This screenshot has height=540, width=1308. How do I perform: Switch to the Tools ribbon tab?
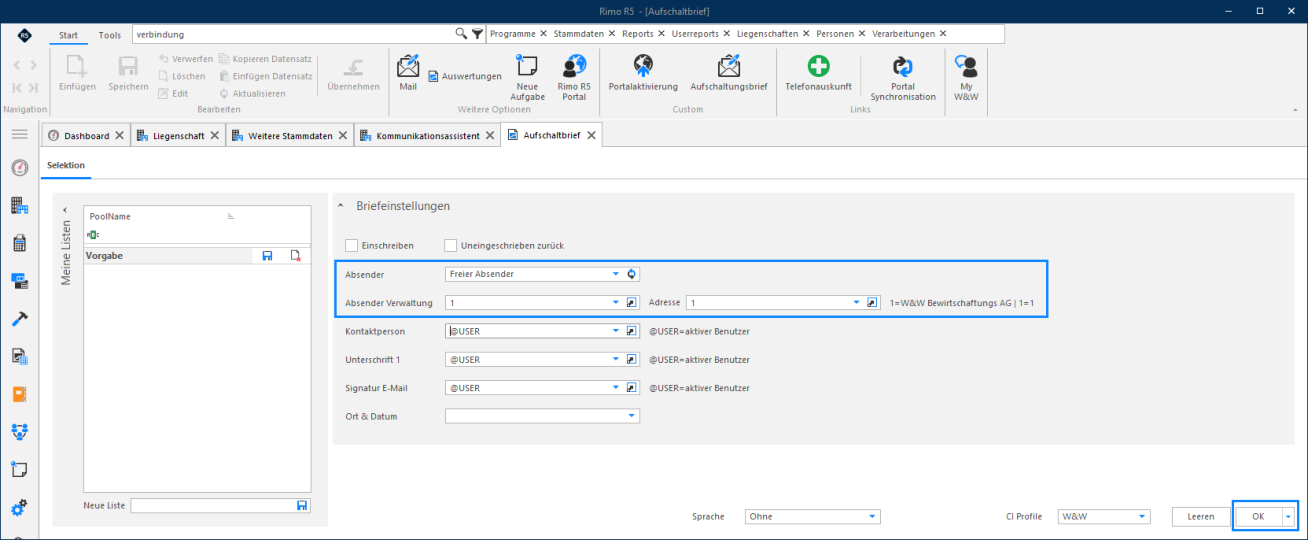110,35
